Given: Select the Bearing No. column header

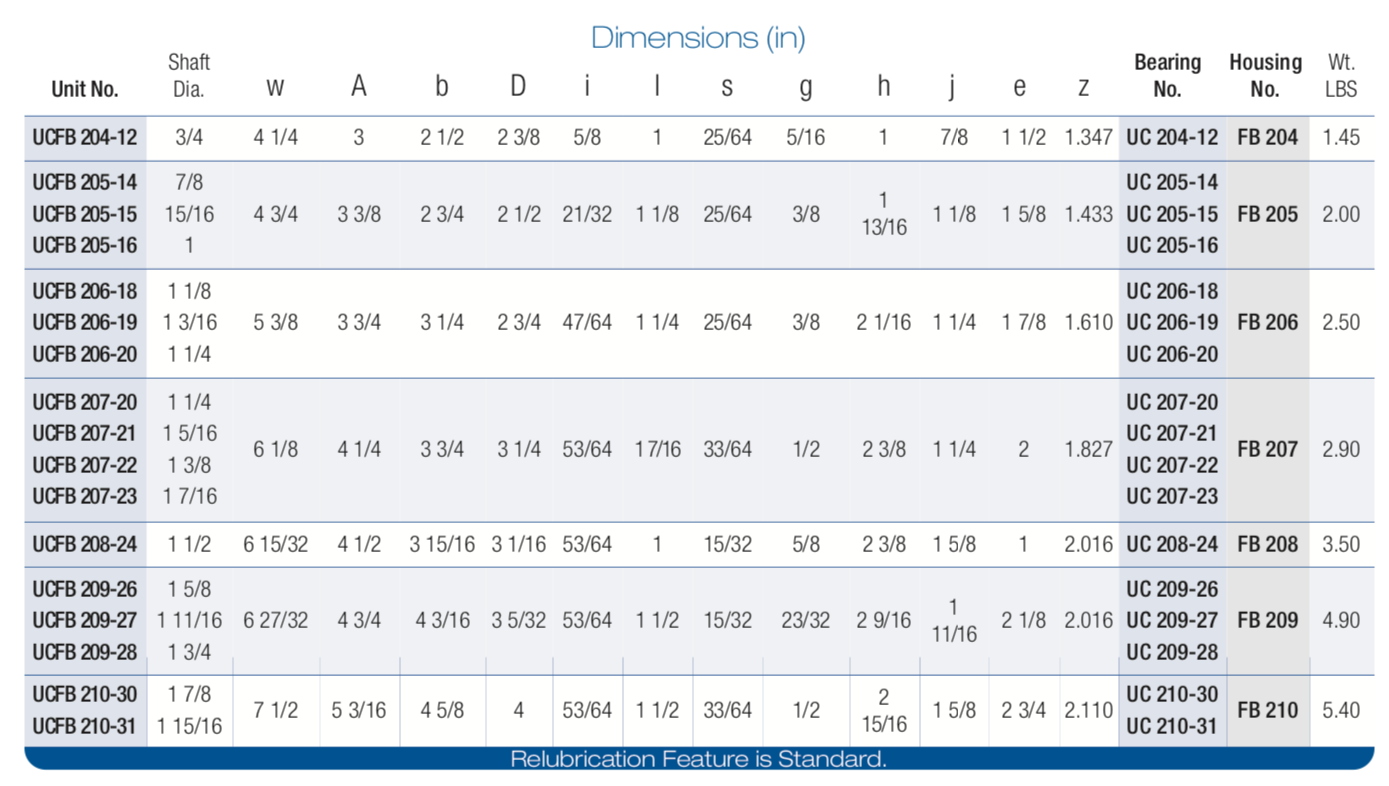Looking at the screenshot, I should (1167, 76).
